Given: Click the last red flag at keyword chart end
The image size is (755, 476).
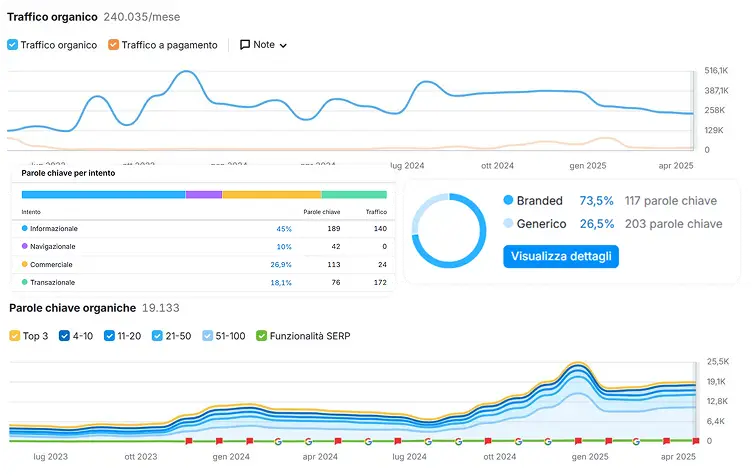Looking at the screenshot, I should (x=696, y=441).
